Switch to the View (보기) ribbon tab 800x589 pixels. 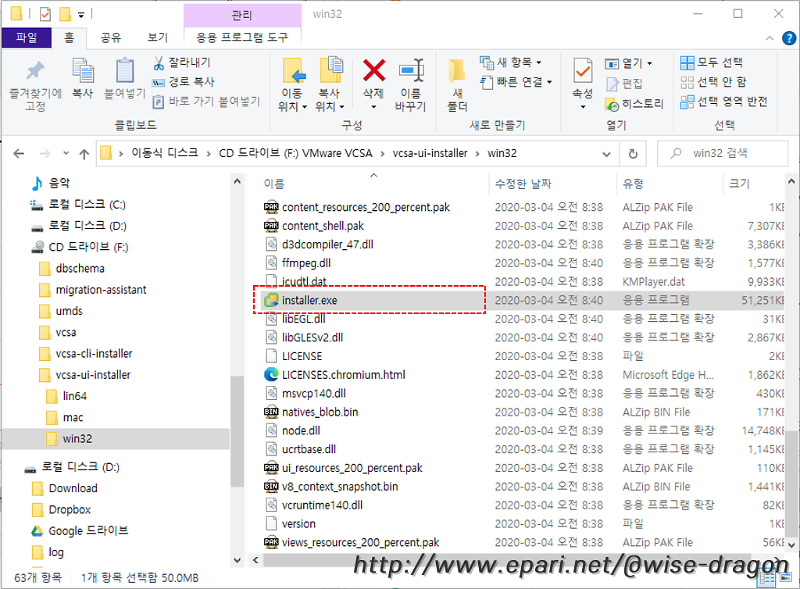click(158, 37)
